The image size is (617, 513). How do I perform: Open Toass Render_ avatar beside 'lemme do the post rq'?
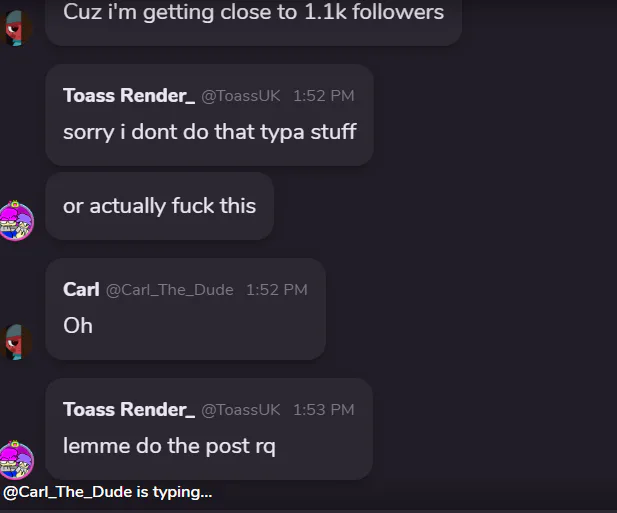pos(17,460)
